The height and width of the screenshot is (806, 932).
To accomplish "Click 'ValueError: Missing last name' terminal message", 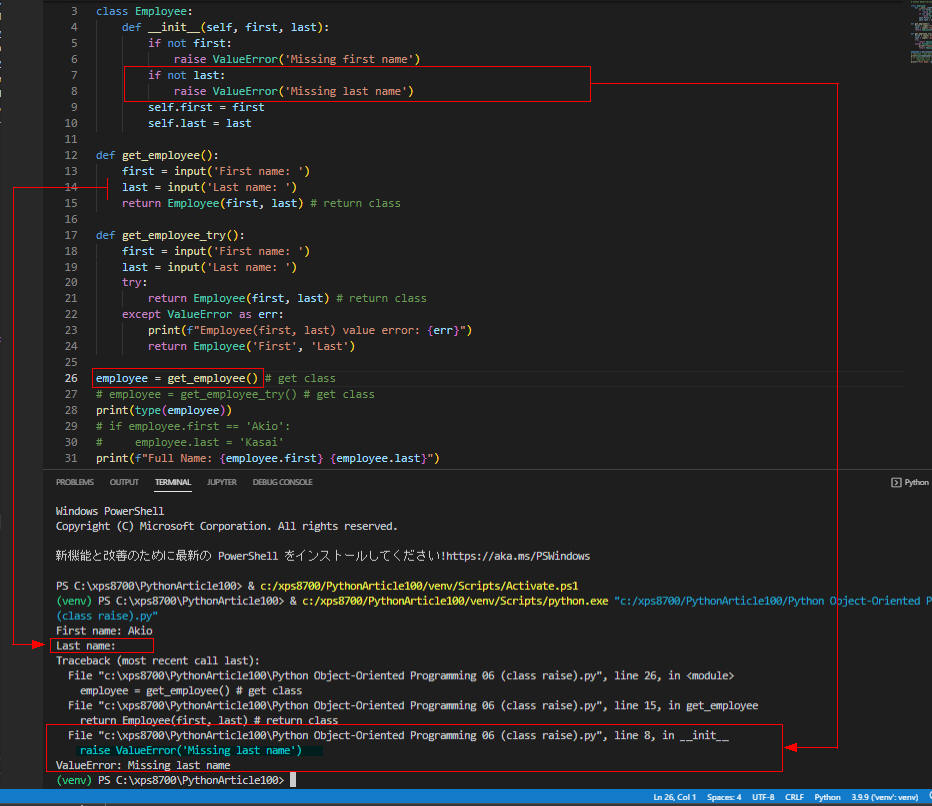I will [x=143, y=766].
